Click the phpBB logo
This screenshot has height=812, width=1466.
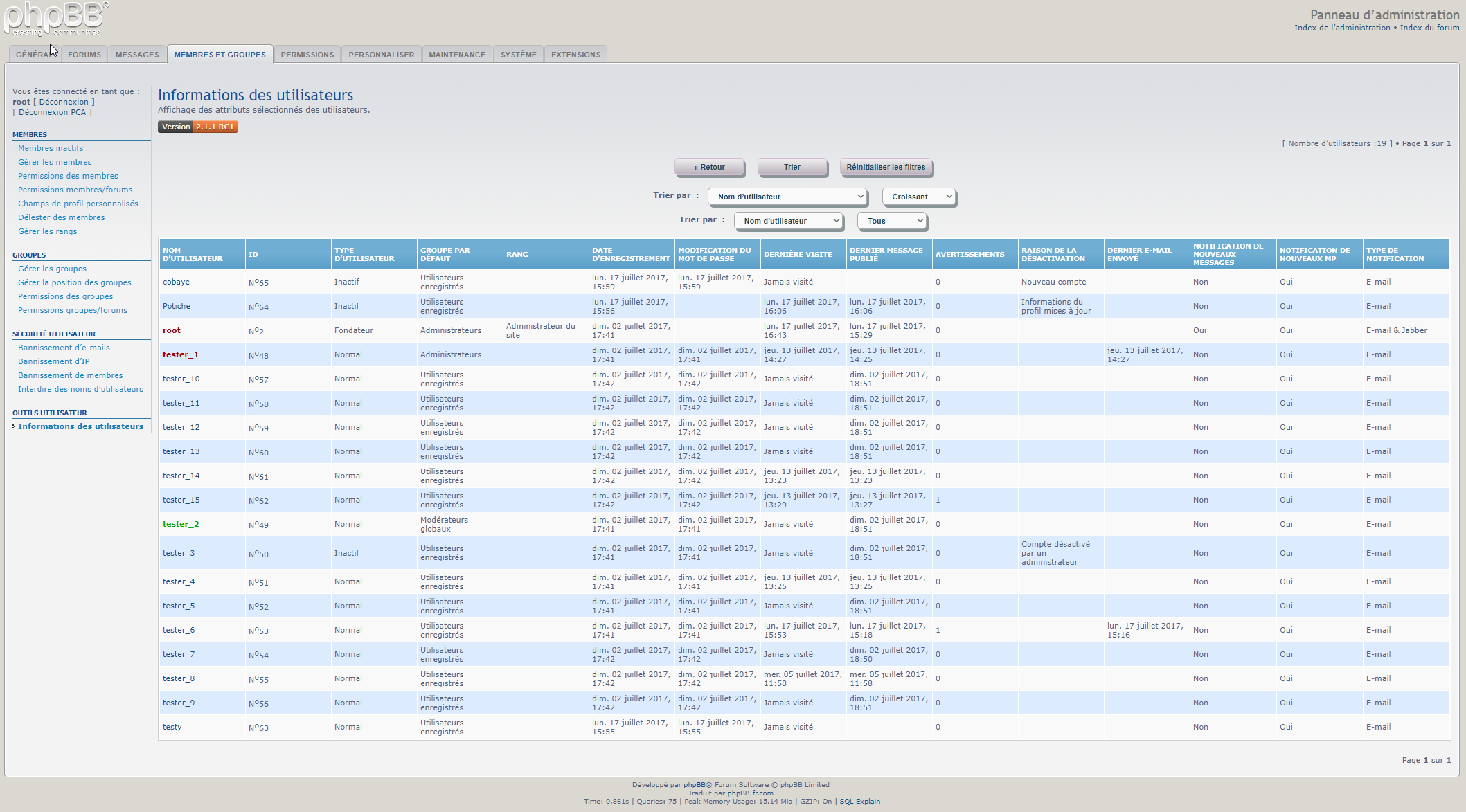pos(55,19)
